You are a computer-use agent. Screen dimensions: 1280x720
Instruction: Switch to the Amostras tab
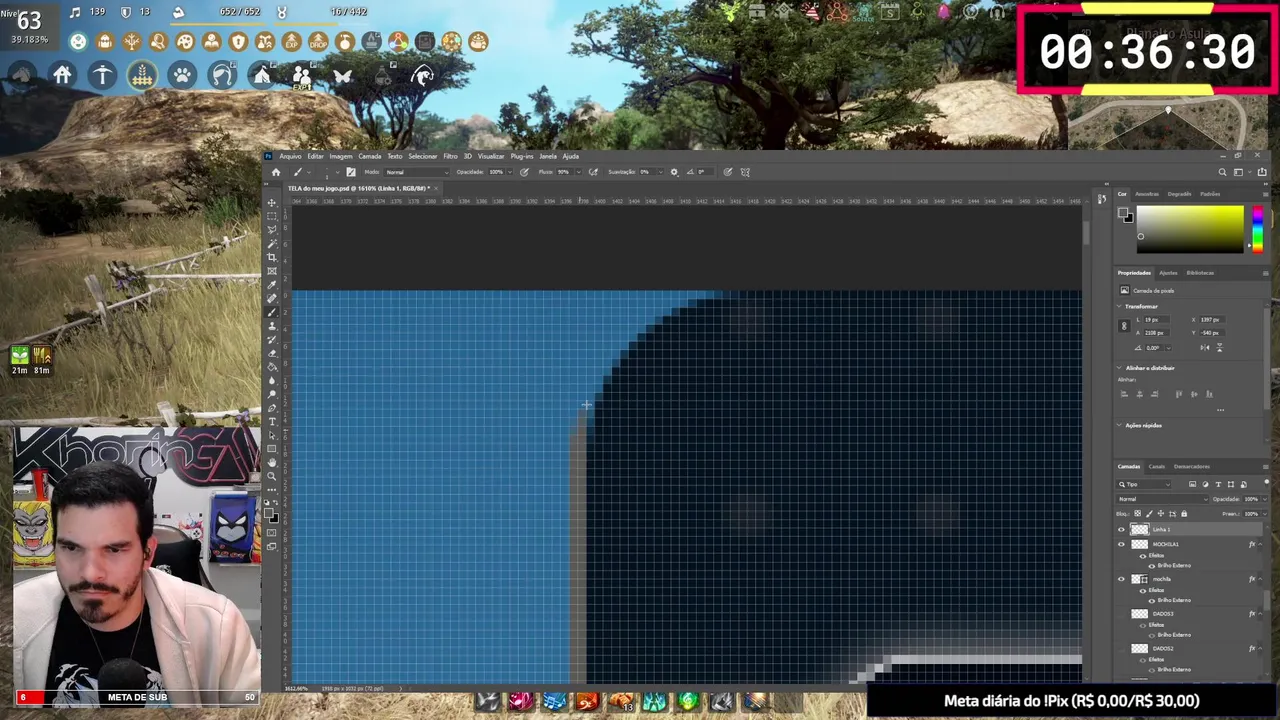pyautogui.click(x=1147, y=194)
